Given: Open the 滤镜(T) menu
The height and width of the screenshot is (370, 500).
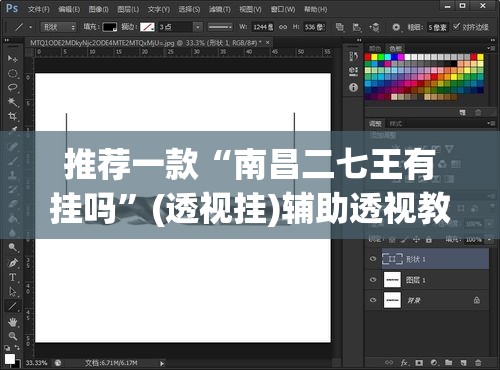Looking at the screenshot, I should (220, 9).
